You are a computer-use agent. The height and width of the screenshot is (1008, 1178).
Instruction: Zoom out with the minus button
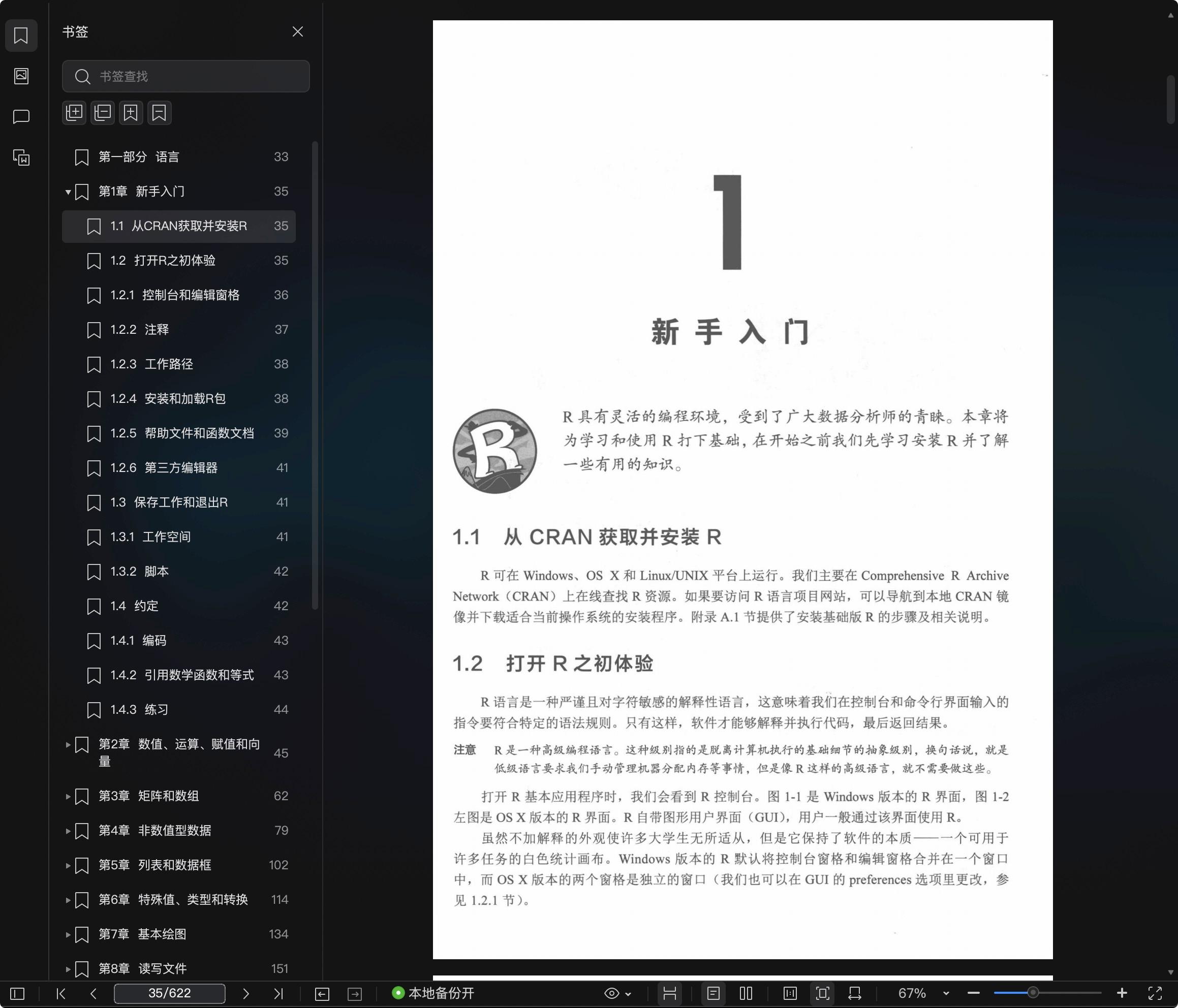[x=973, y=993]
